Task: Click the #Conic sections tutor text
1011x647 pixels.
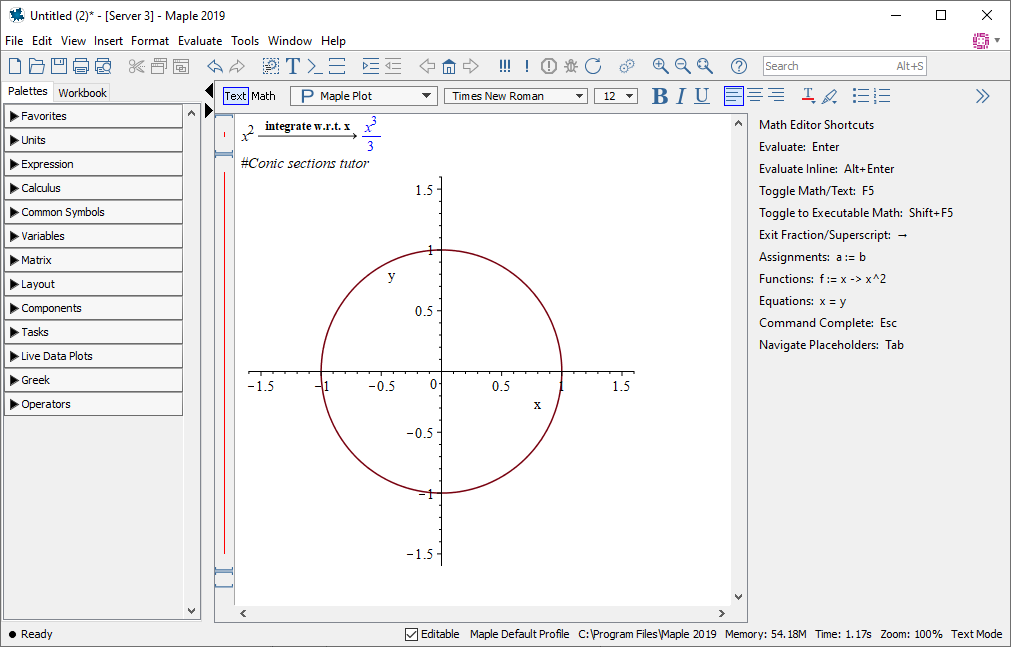Action: point(305,163)
